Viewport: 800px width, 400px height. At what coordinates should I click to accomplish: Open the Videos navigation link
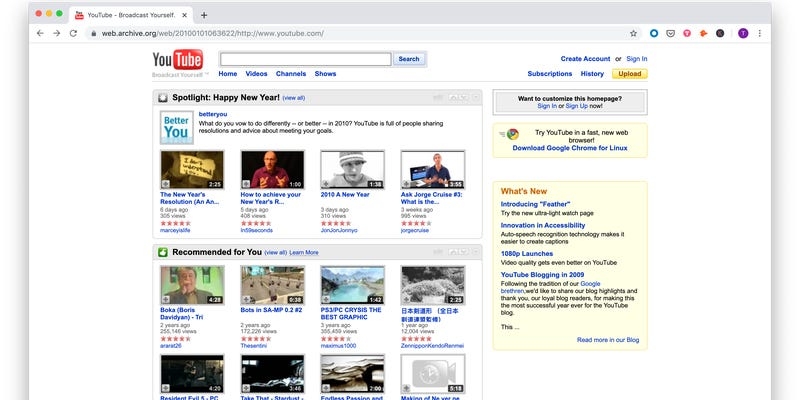click(x=256, y=73)
